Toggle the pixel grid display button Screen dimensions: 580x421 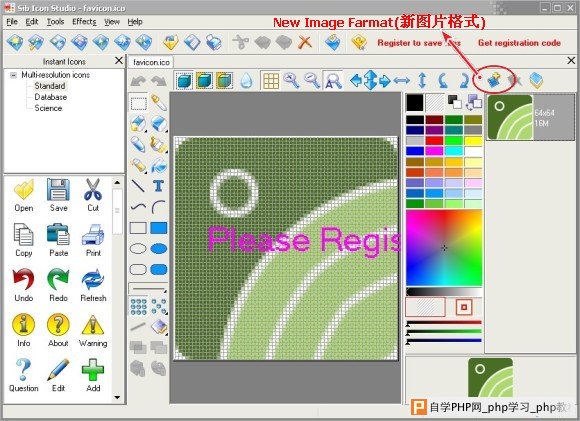click(271, 80)
